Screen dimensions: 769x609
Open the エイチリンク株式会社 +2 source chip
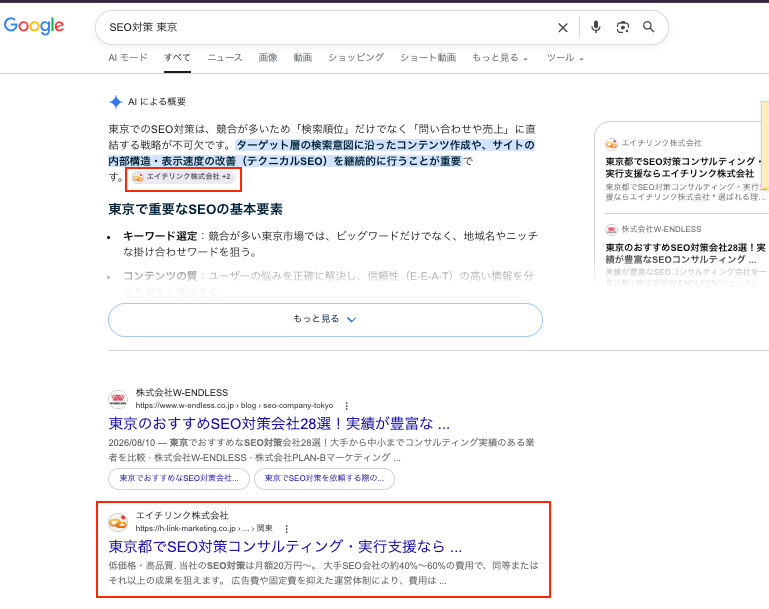click(184, 177)
